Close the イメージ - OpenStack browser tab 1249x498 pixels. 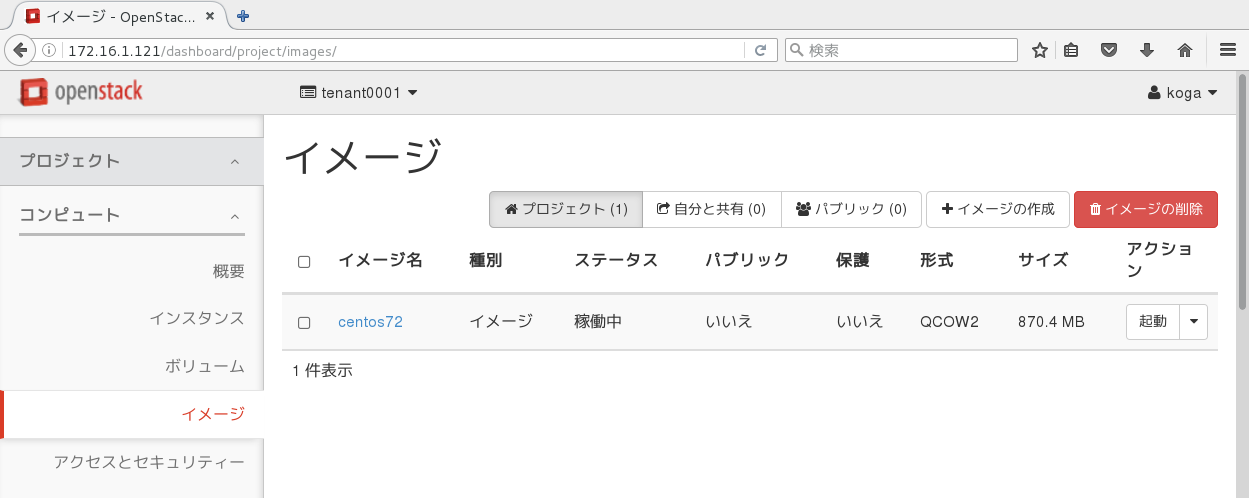211,15
